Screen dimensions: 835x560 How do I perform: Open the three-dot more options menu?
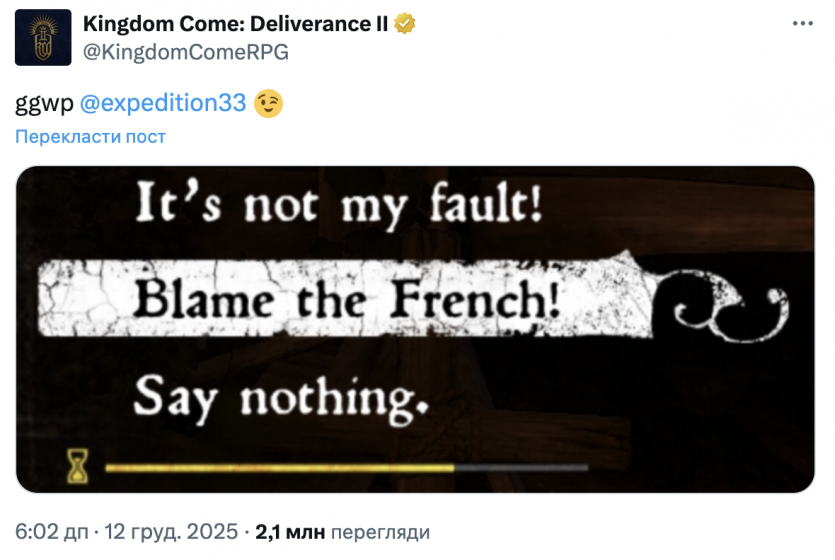tap(802, 23)
